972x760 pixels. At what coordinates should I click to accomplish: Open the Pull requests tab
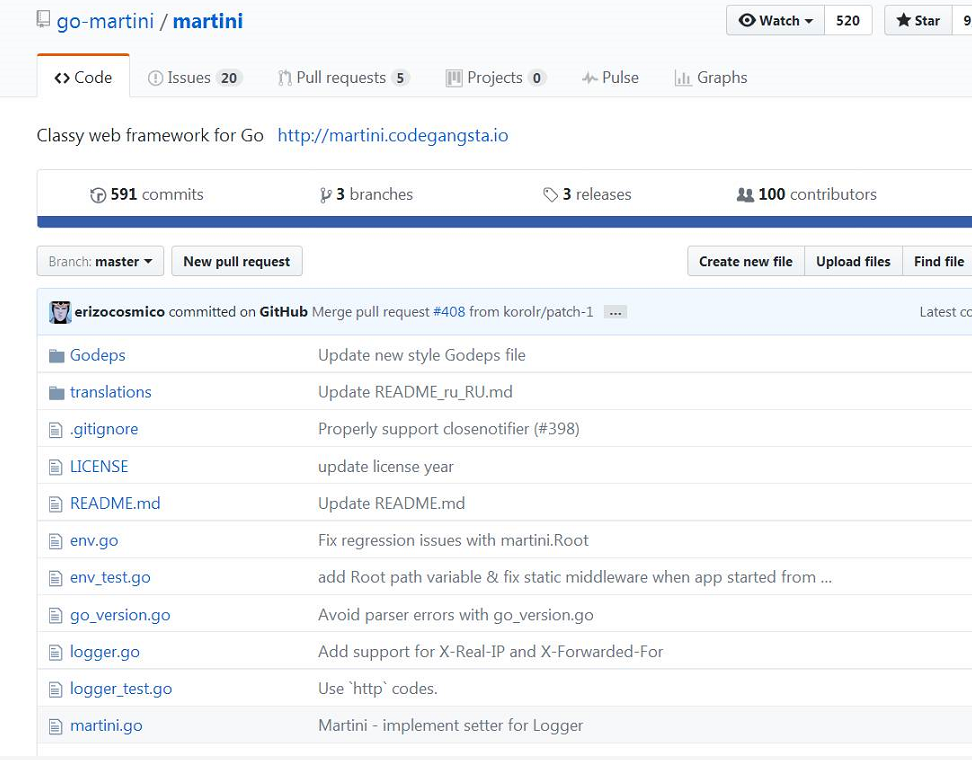(343, 77)
